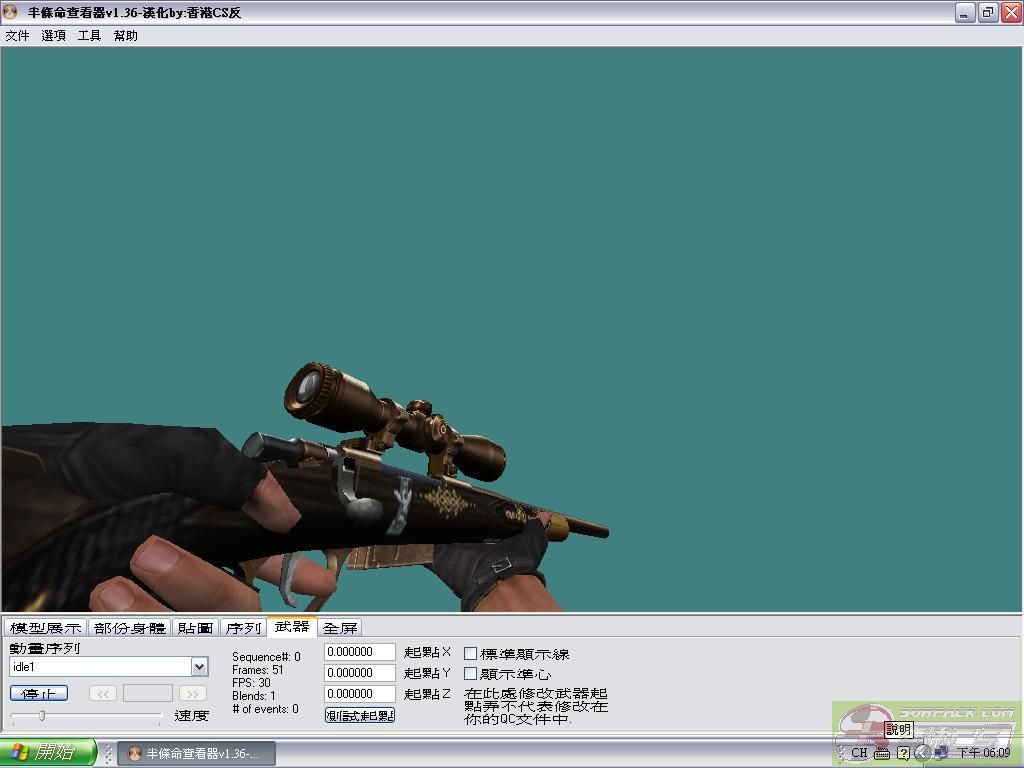Open the 文件 menu
The height and width of the screenshot is (768, 1024).
[x=18, y=36]
